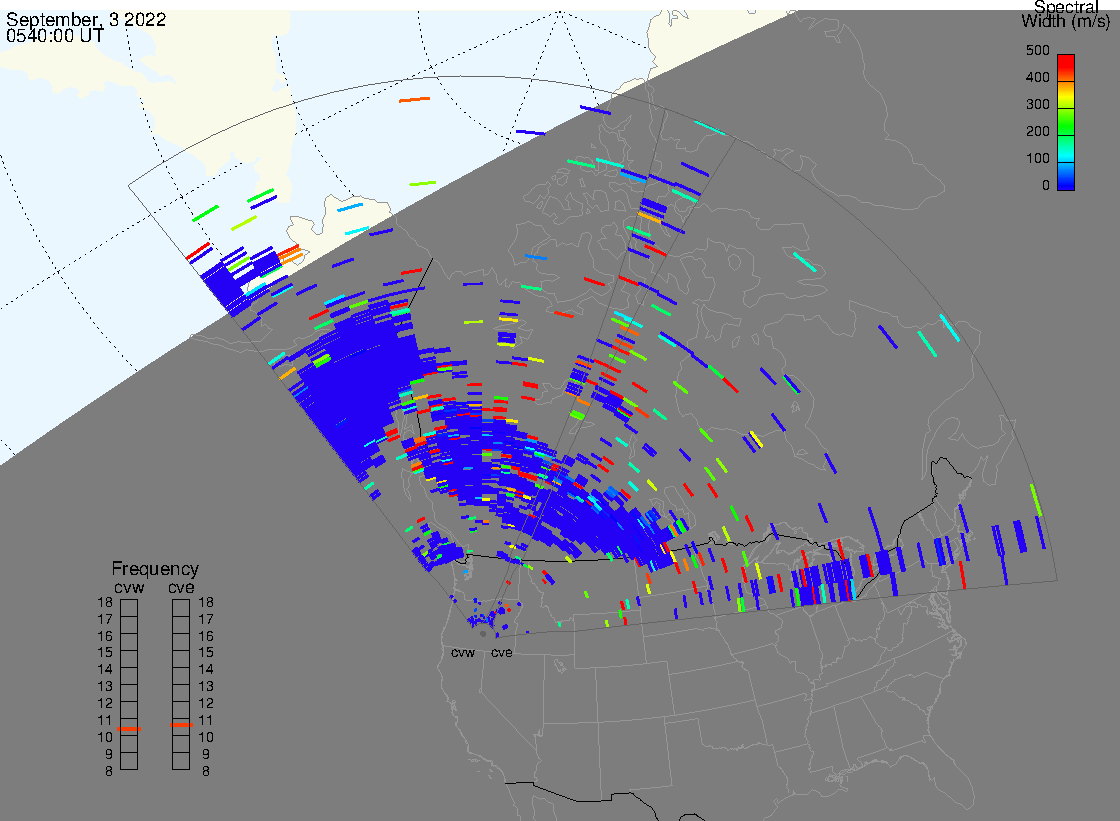Viewport: 1120px width, 821px height.
Task: Click the cvw column label under Frequency
Action: (129, 588)
